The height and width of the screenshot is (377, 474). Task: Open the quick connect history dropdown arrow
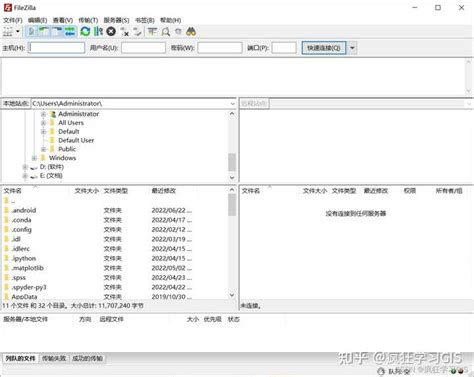352,48
